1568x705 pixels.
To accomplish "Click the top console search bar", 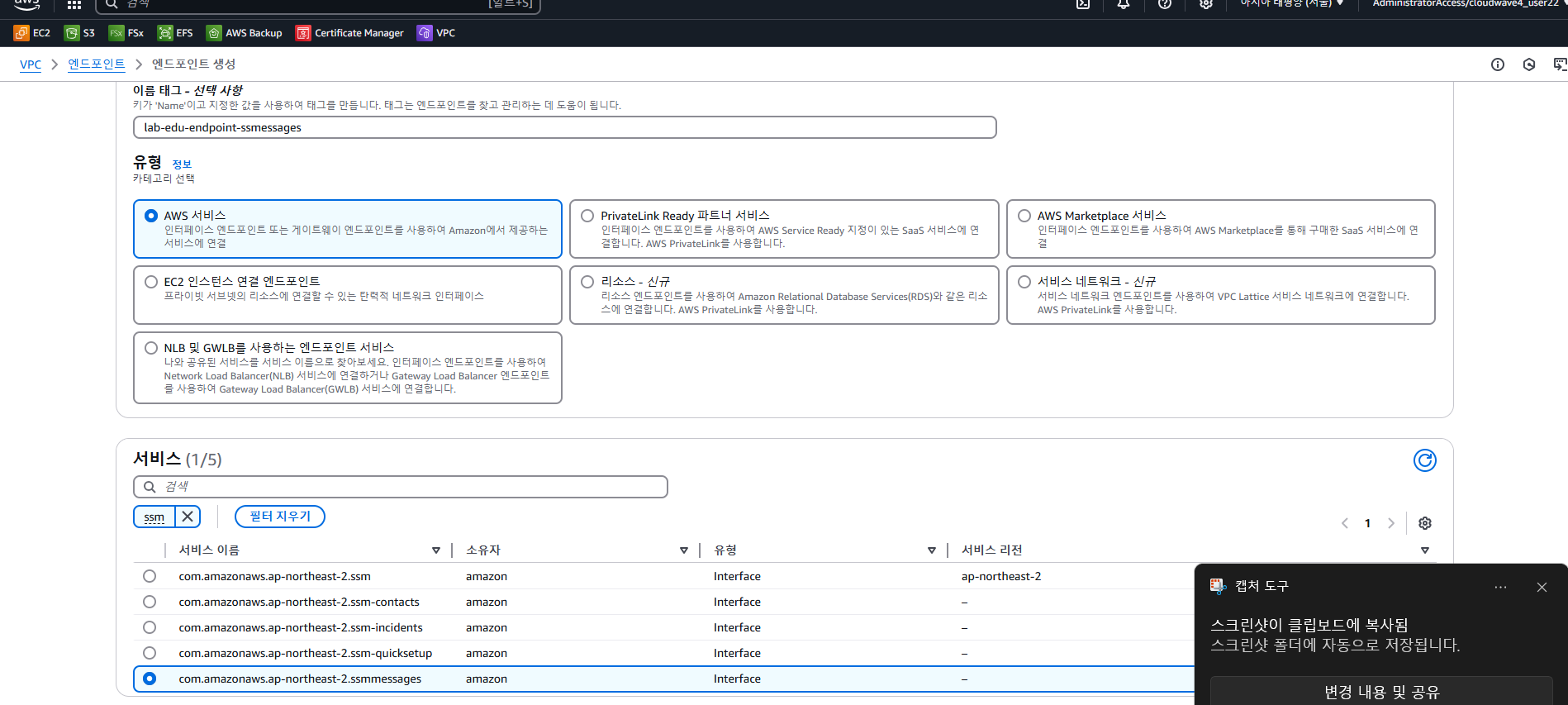I will [318, 5].
